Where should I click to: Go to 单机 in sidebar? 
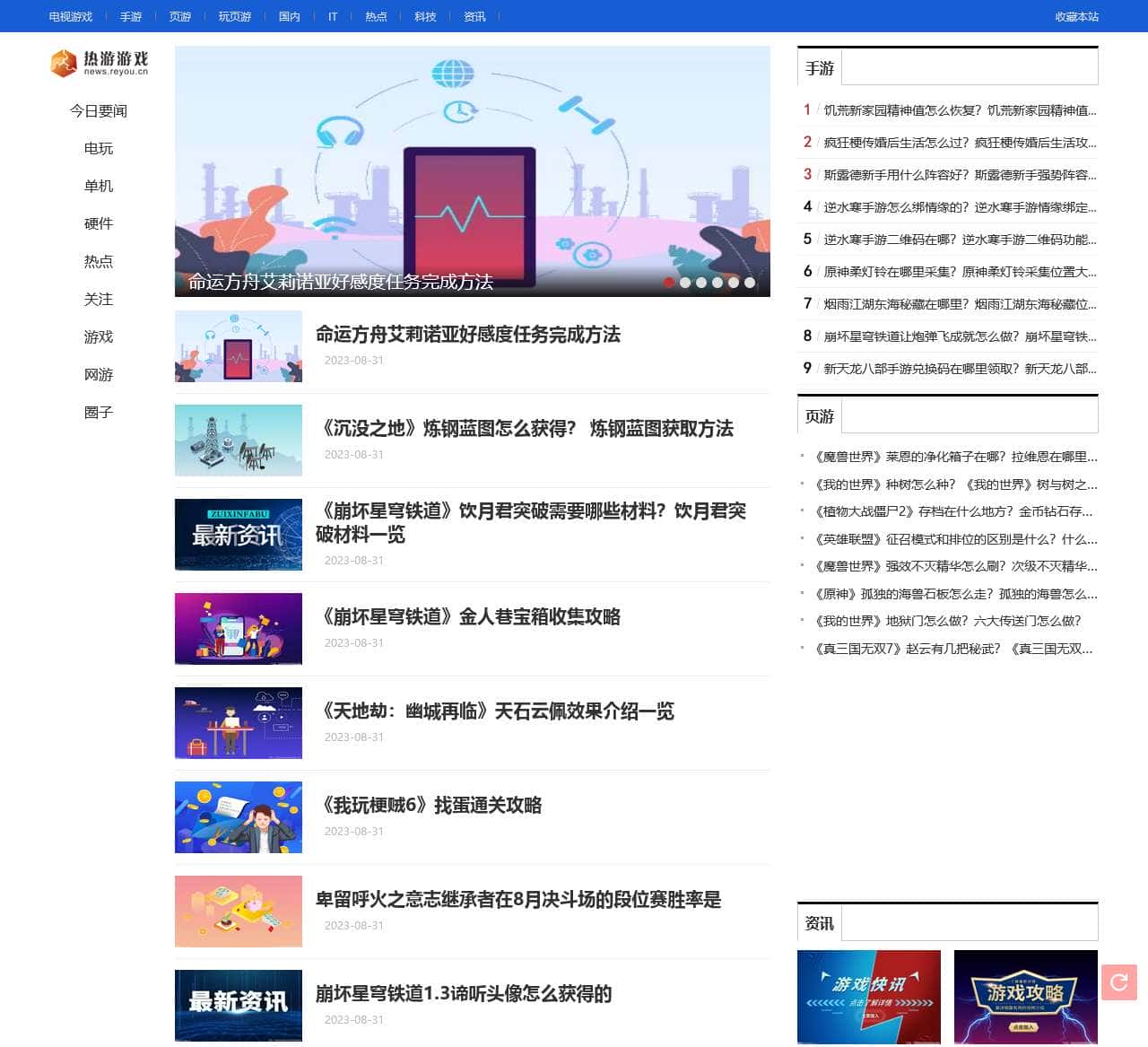pos(99,187)
